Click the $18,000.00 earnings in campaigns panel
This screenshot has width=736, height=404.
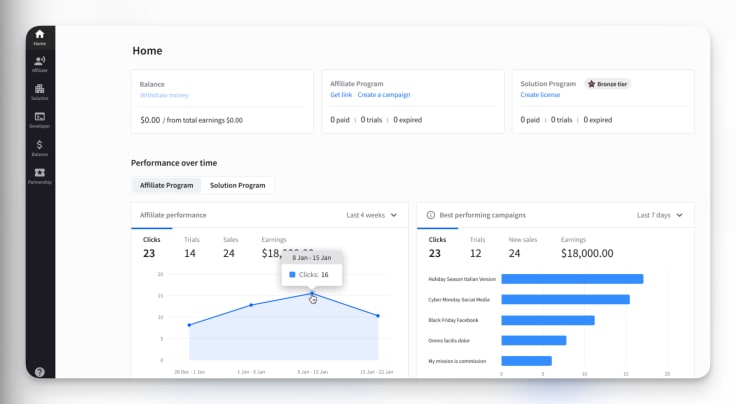click(x=587, y=253)
